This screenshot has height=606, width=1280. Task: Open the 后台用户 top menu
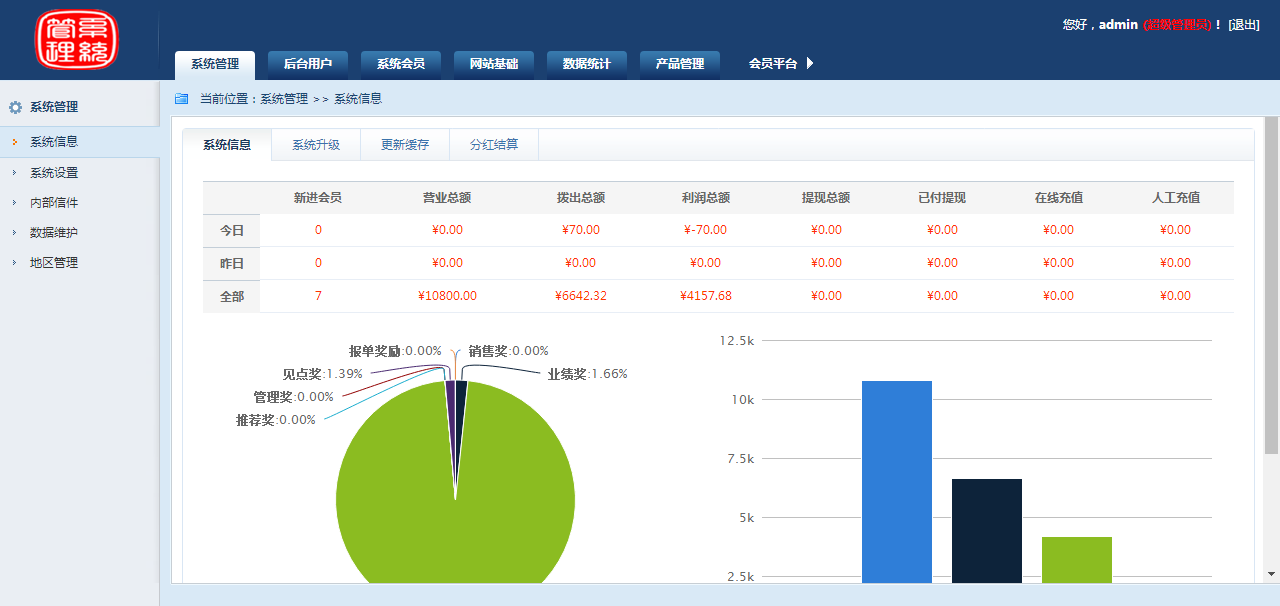pos(308,64)
